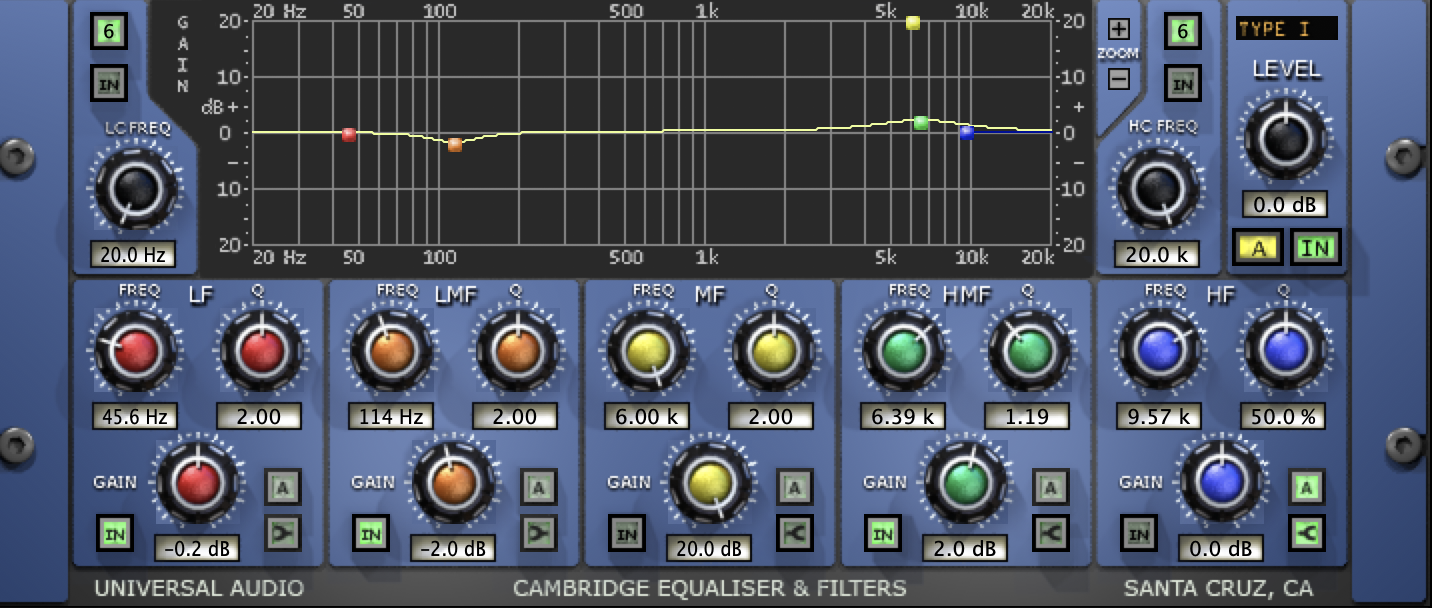Click the blue HF band handle on the graph
This screenshot has height=608, width=1432.
966,132
